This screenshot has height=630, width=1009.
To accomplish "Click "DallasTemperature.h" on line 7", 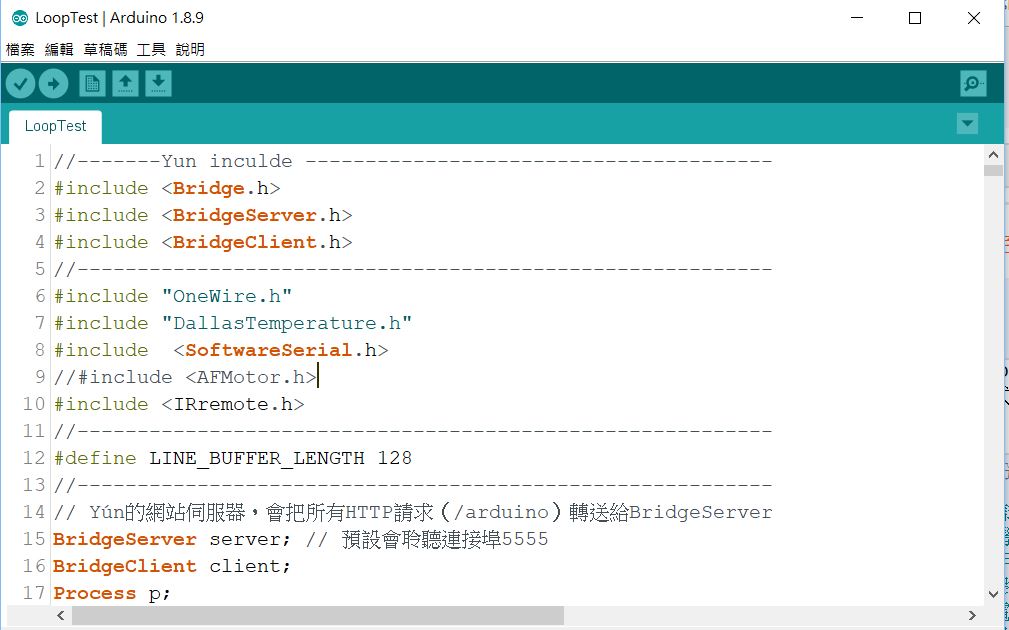I will pos(287,324).
